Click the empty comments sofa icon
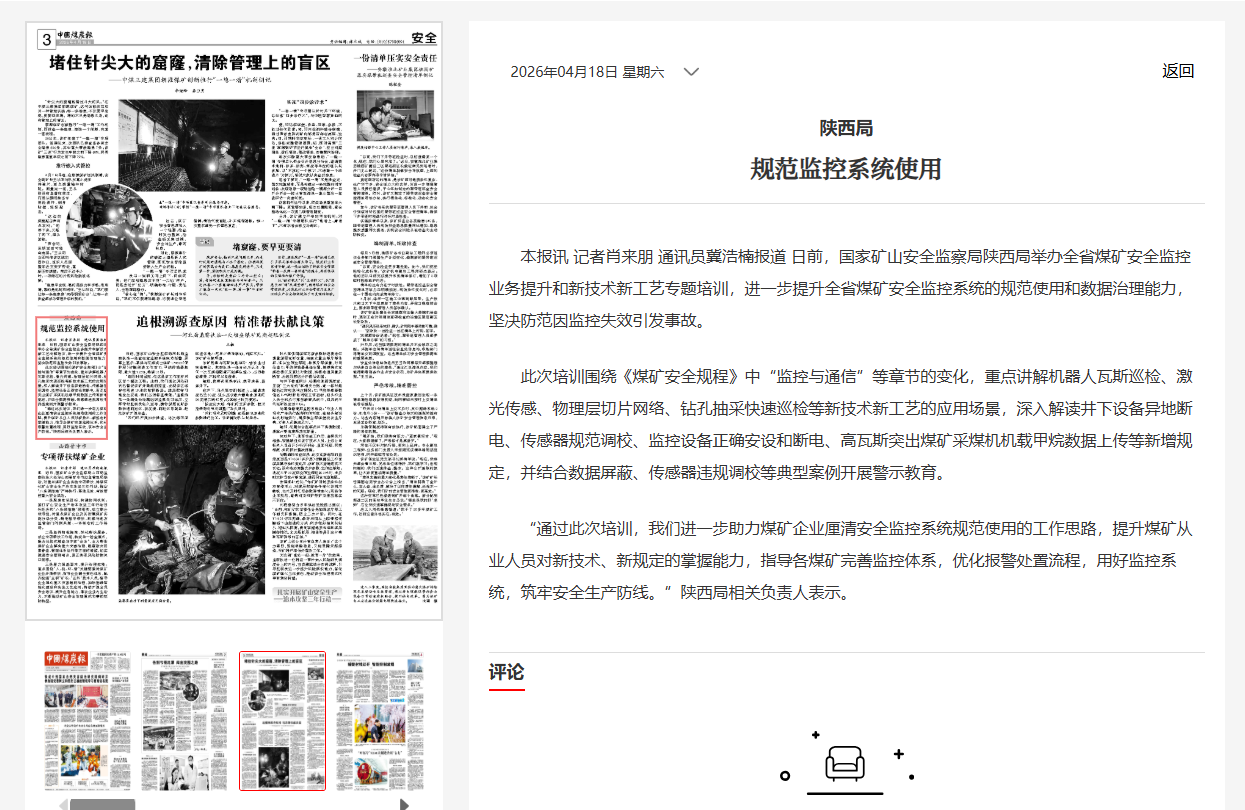The height and width of the screenshot is (810, 1245). click(x=845, y=765)
